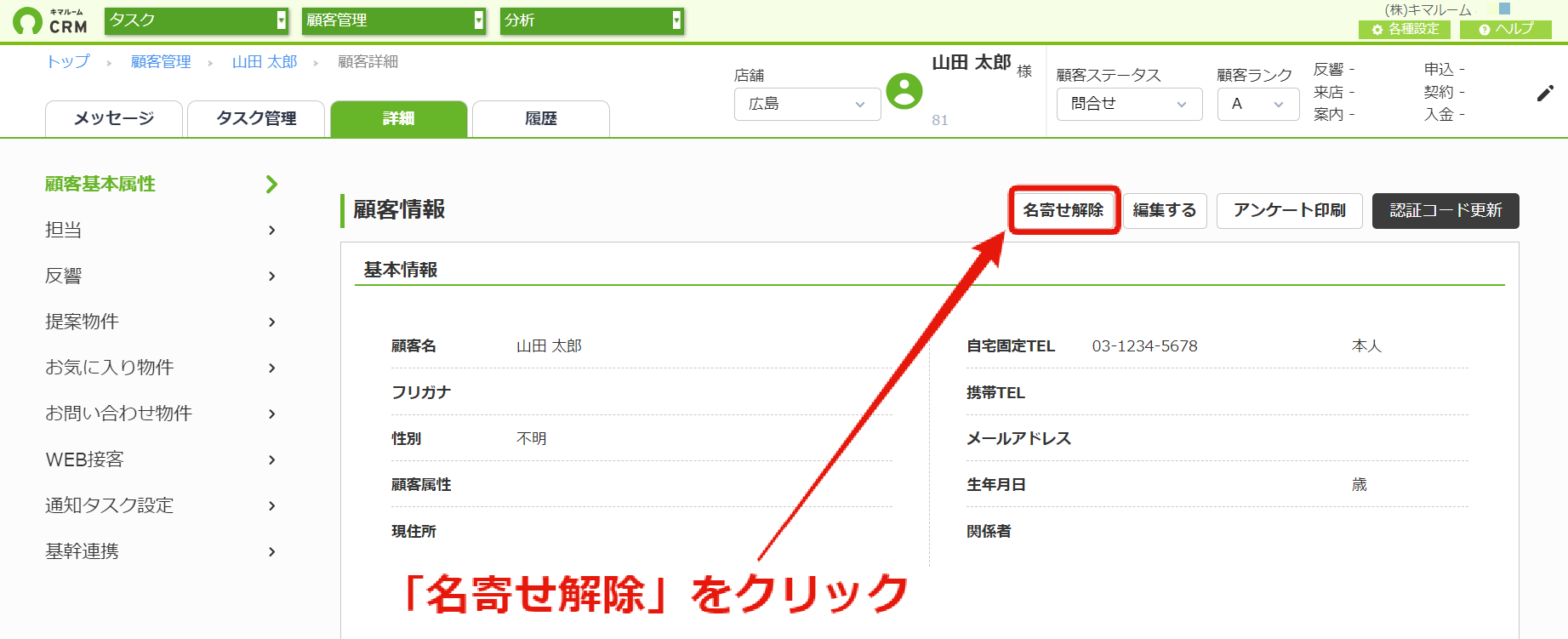Click the 関係者 field label

[x=989, y=531]
